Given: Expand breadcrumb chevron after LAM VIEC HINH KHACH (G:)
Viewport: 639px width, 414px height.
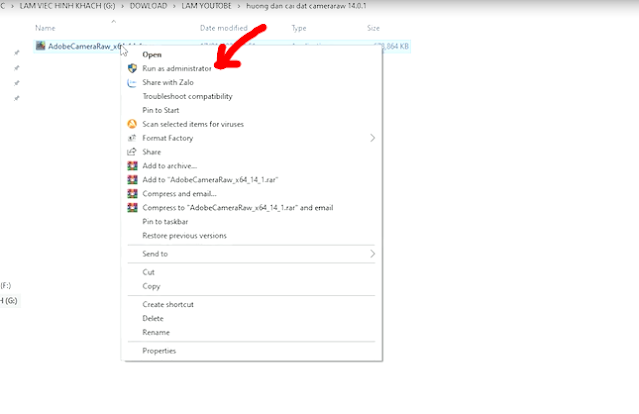Looking at the screenshot, I should click(122, 7).
